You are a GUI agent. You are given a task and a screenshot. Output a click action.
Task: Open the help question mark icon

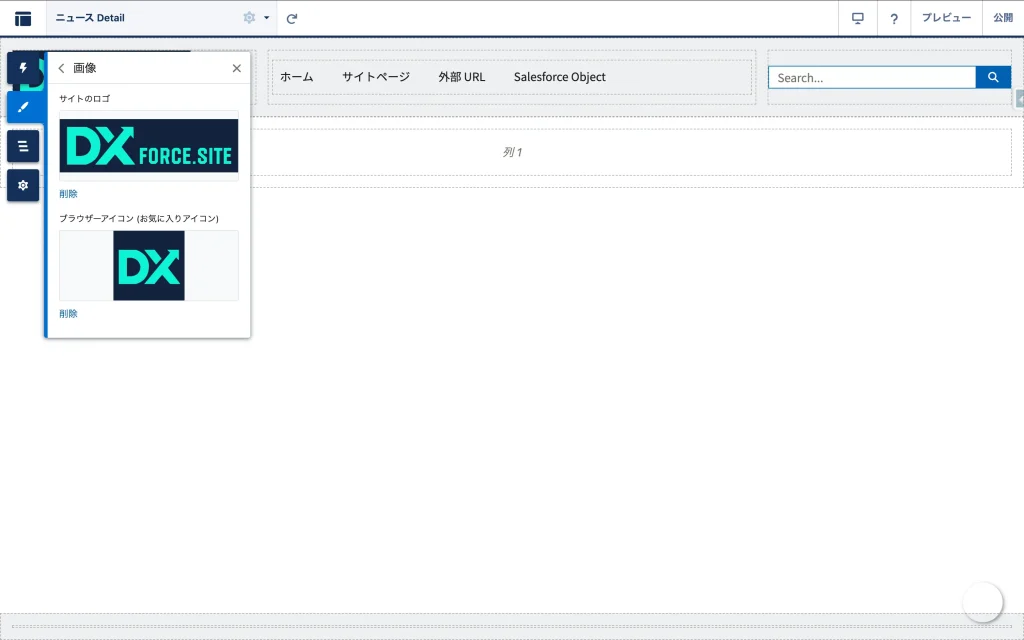point(894,18)
